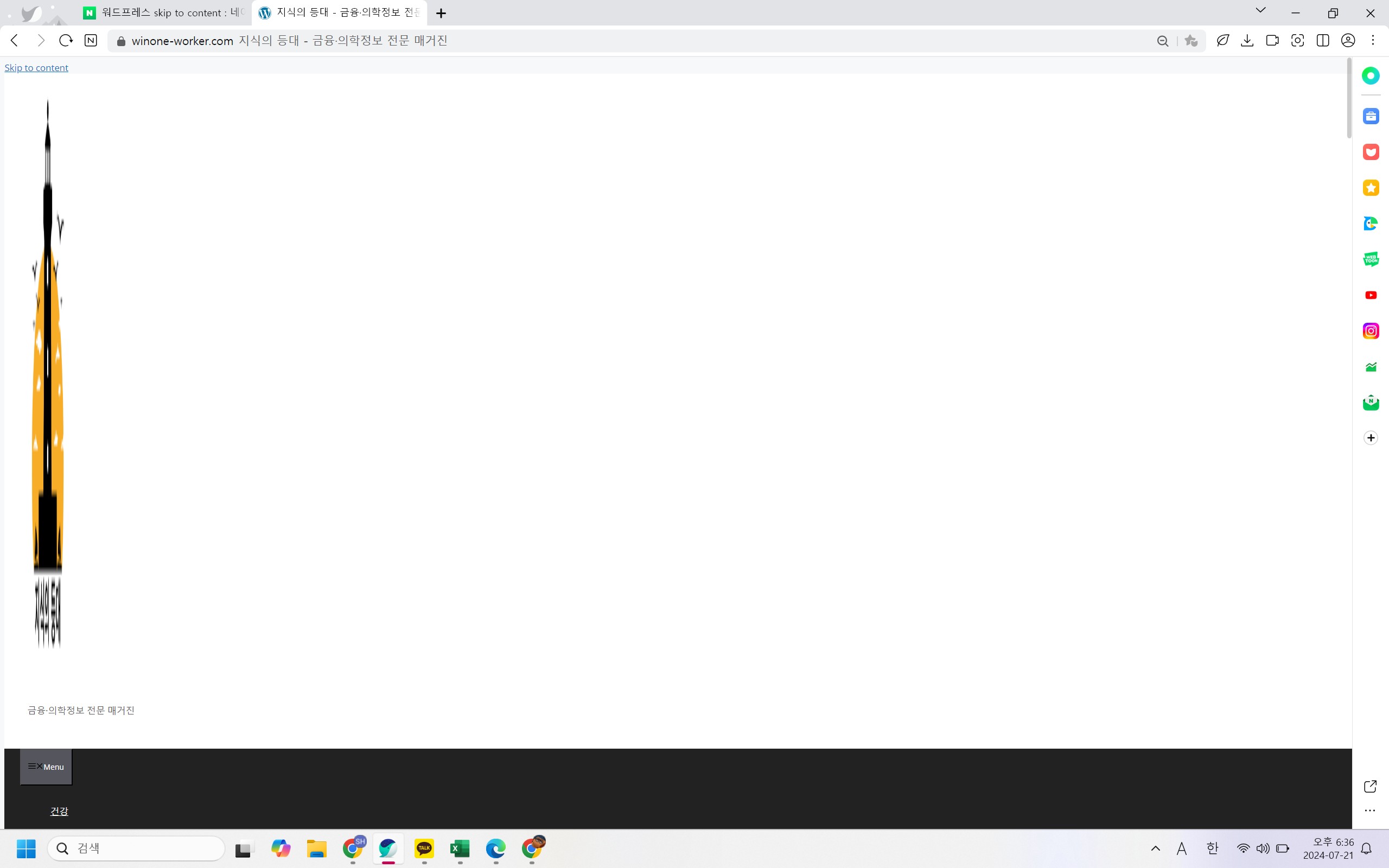Open the YouTube shortcut icon in sidebar
This screenshot has width=1389, height=868.
coord(1371,295)
